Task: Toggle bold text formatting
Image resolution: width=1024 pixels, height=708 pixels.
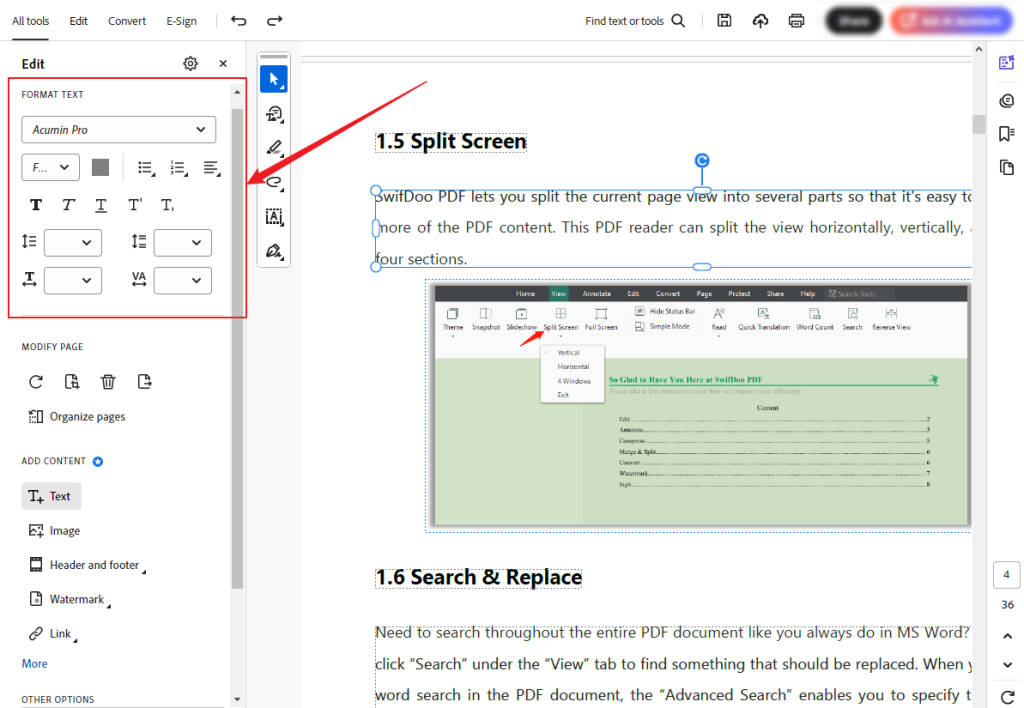Action: (35, 204)
